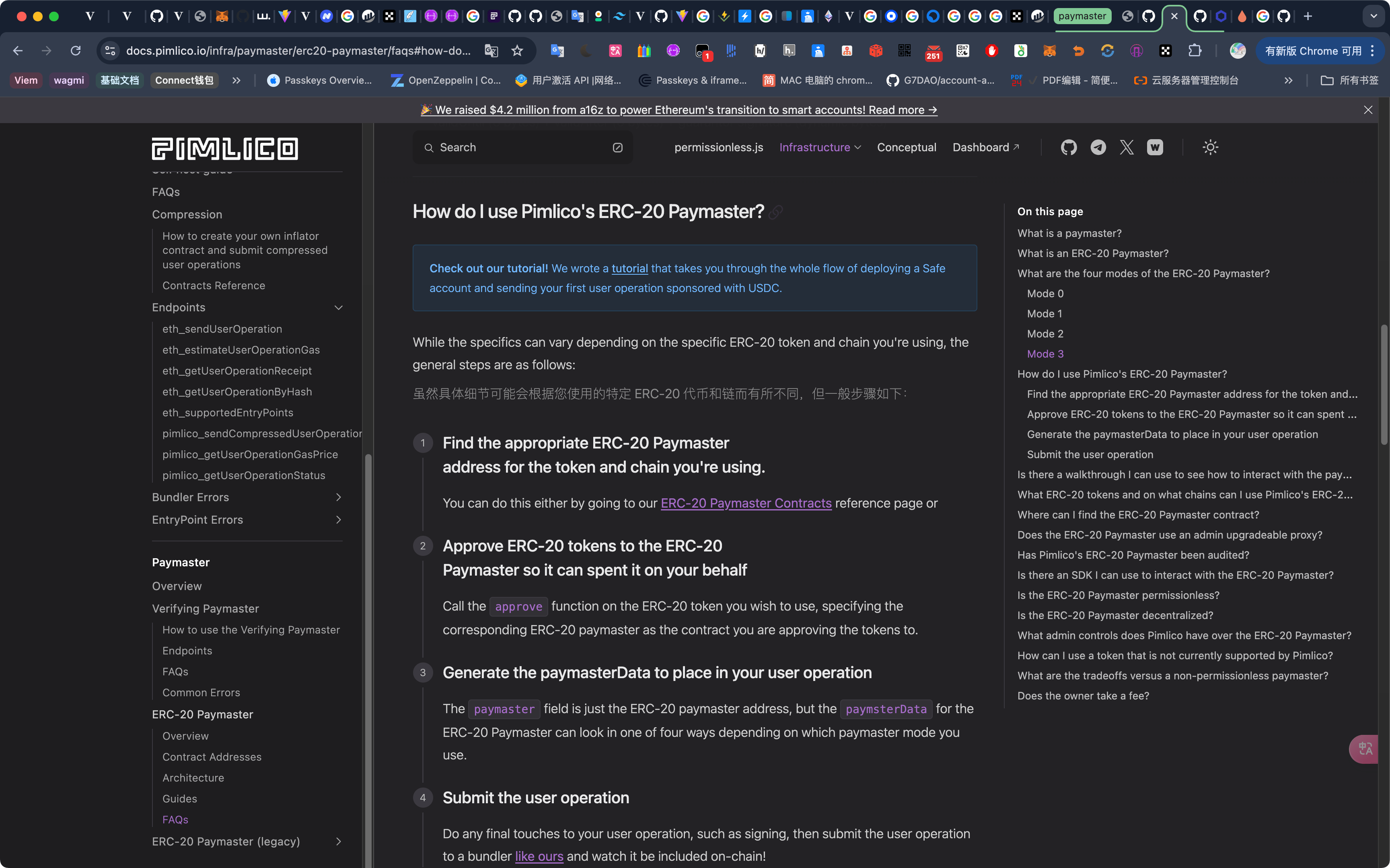Click the Pimlico logo
Viewport: 1390px width, 868px height.
[224, 149]
